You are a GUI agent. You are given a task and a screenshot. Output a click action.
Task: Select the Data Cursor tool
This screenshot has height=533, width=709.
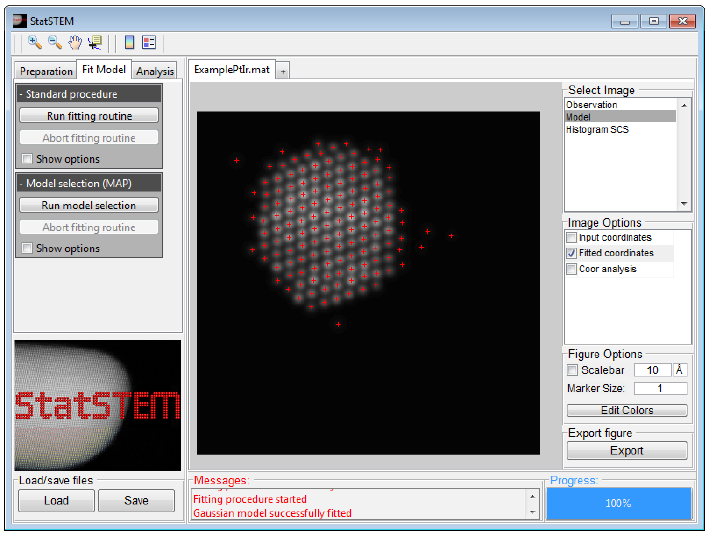(95, 43)
